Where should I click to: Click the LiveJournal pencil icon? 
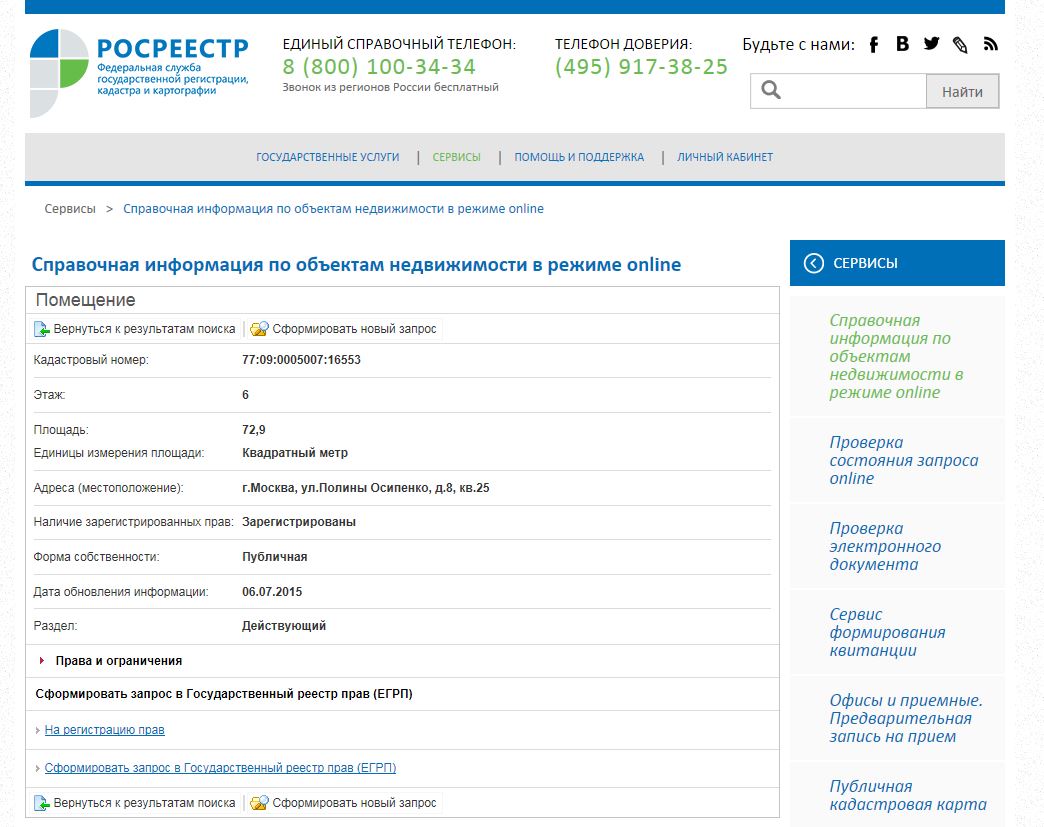960,44
